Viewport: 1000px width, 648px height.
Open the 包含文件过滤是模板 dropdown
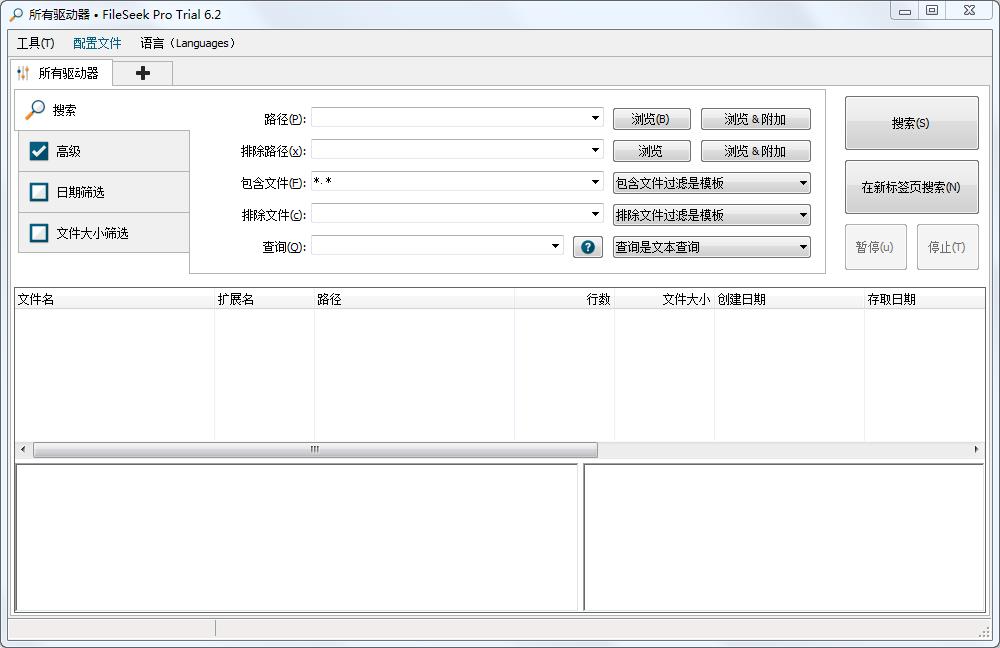pos(711,183)
